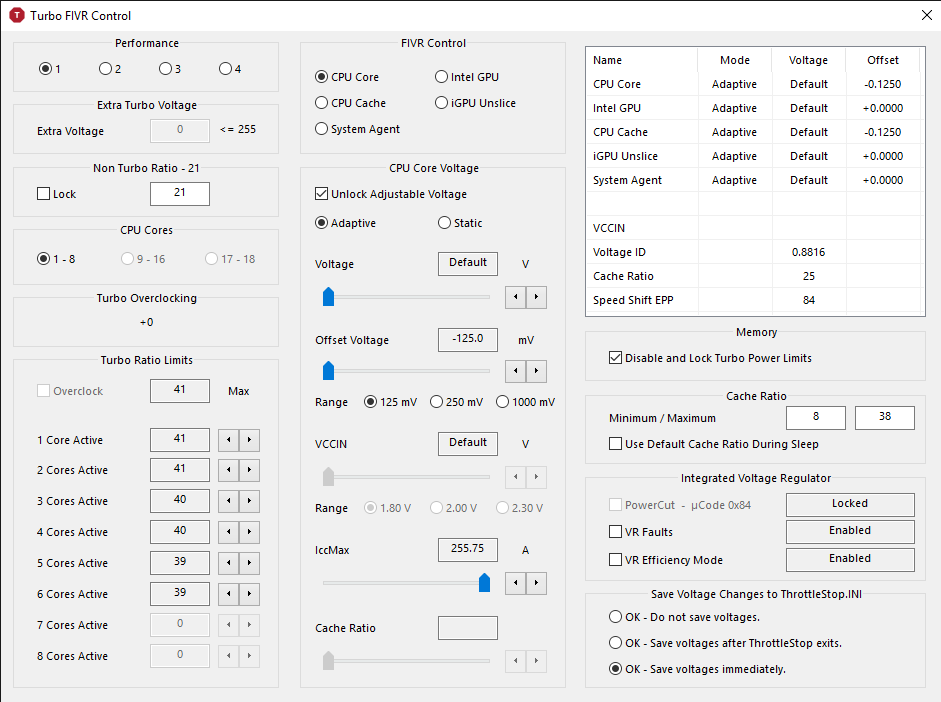Decrease 6 Cores Active ratio with left arrow
The height and width of the screenshot is (702, 941).
229,594
